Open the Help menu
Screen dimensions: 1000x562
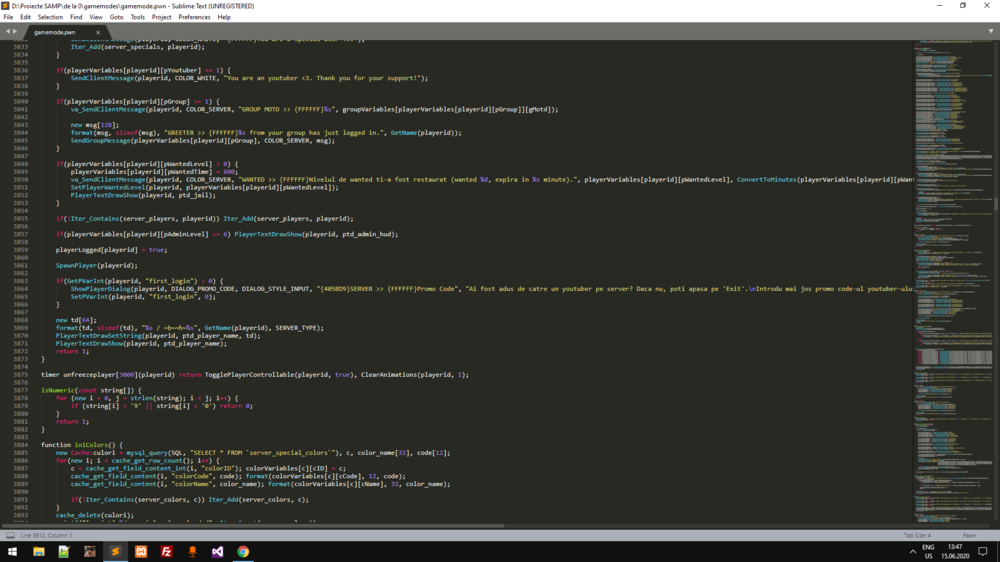[x=224, y=17]
